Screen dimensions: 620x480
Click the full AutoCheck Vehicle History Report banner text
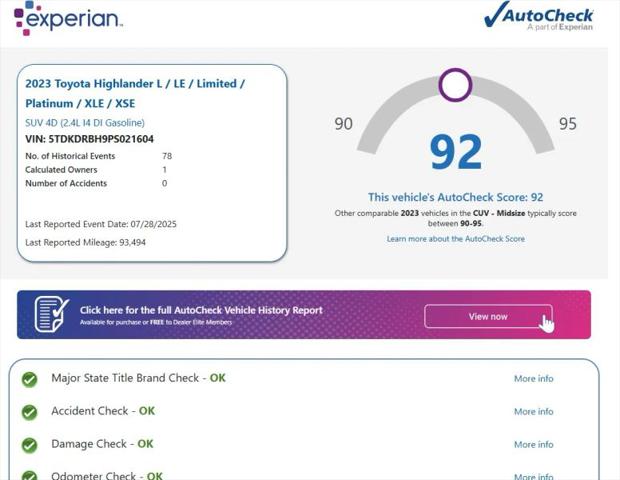tap(201, 310)
